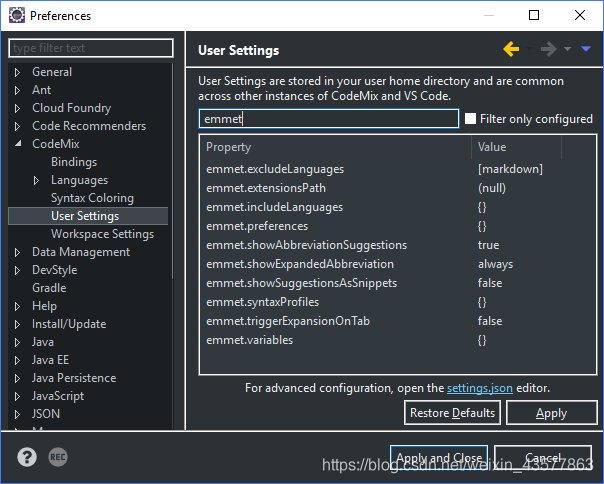Select the Gradle preference page
604x484 pixels.
(x=49, y=288)
